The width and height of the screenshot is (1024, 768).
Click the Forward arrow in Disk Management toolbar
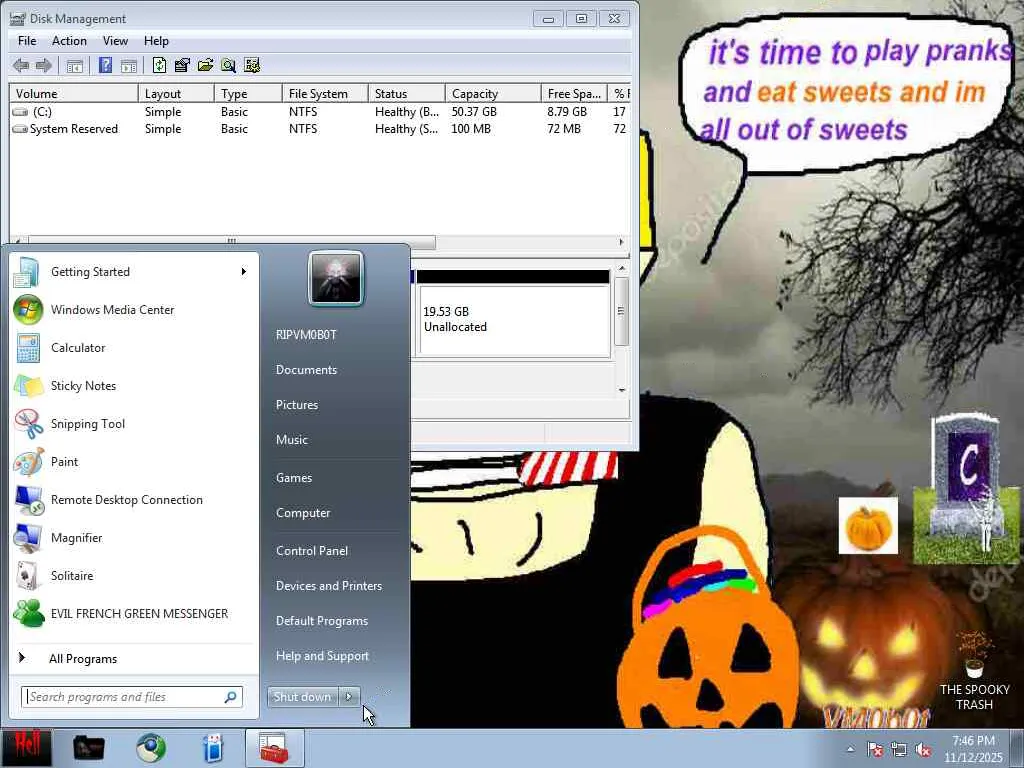(44, 65)
